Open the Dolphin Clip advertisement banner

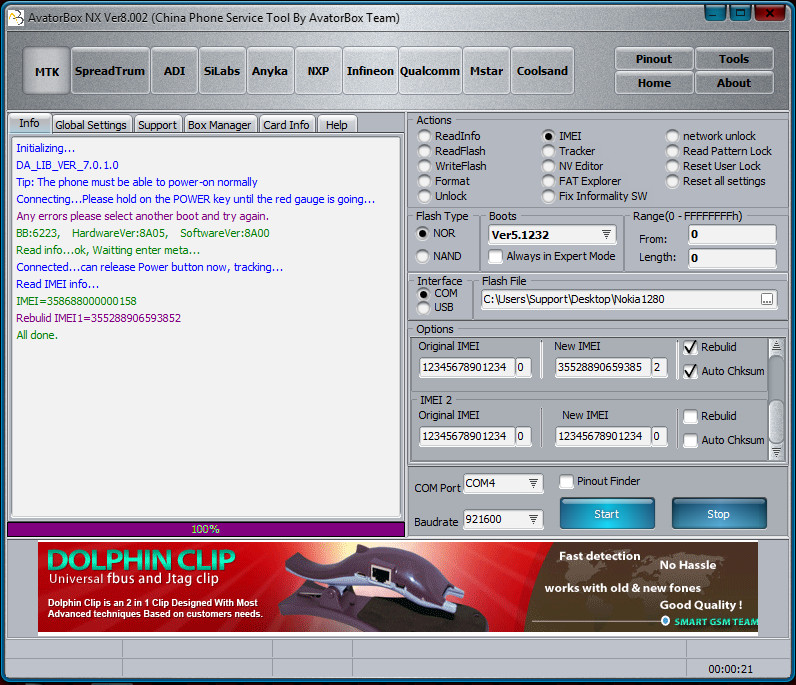398,587
